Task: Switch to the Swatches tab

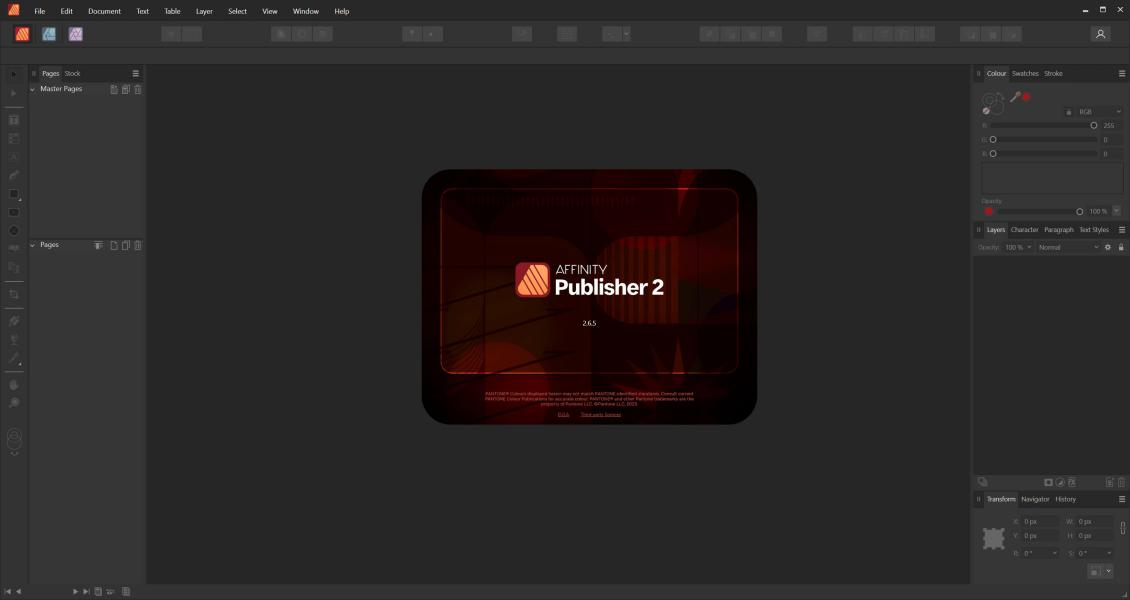Action: (x=1025, y=73)
